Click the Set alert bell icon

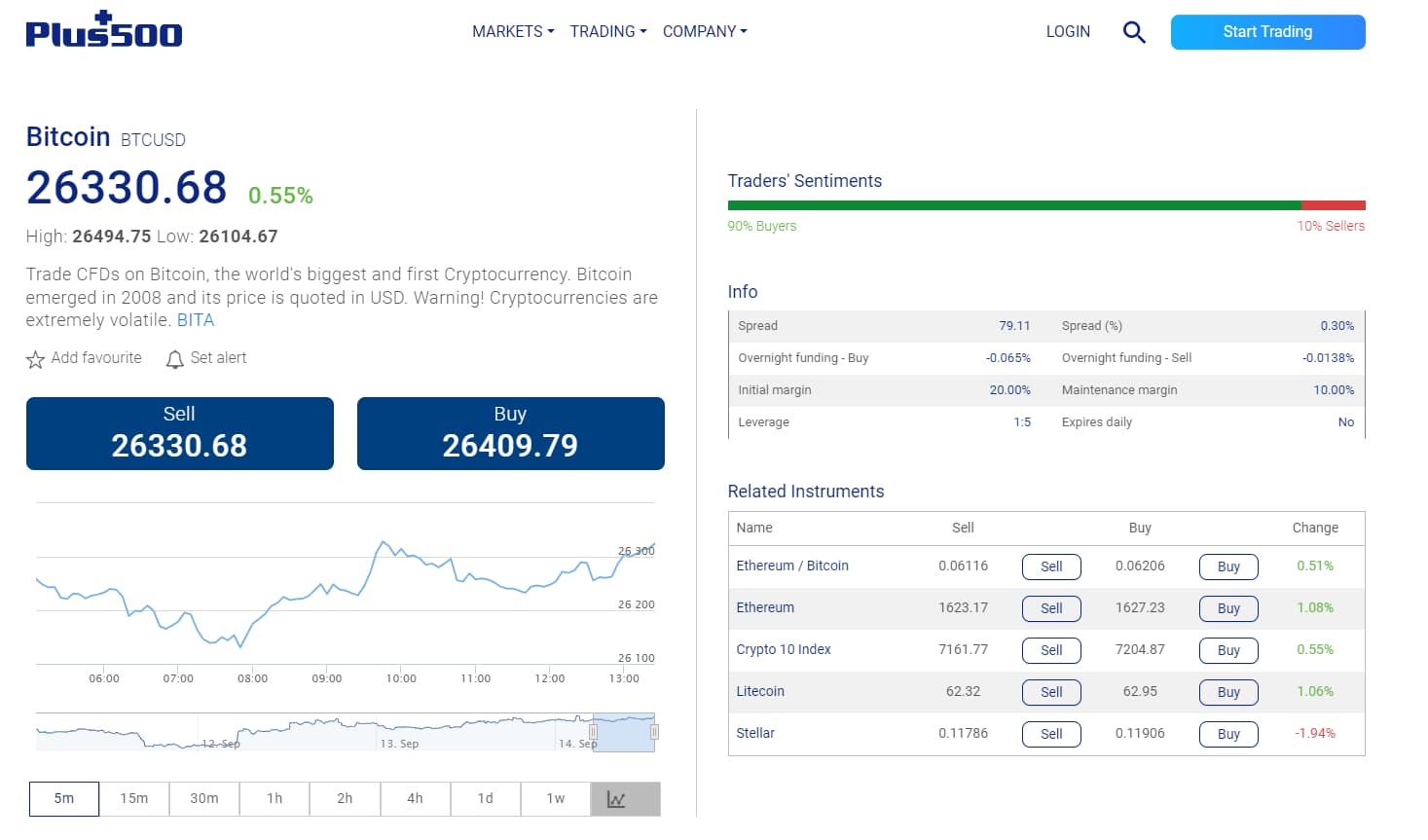click(175, 359)
